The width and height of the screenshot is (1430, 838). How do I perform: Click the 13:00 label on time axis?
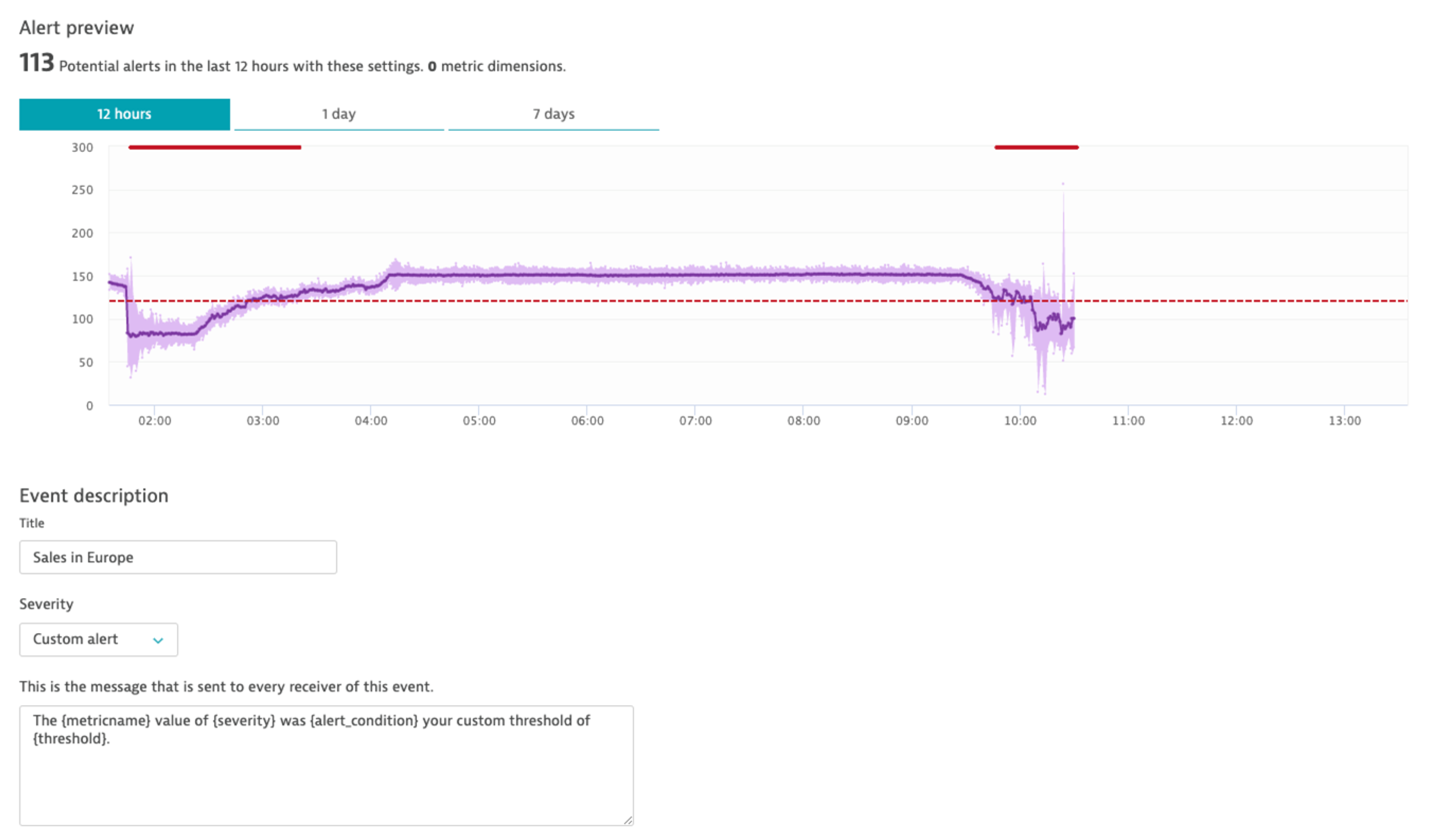1344,421
